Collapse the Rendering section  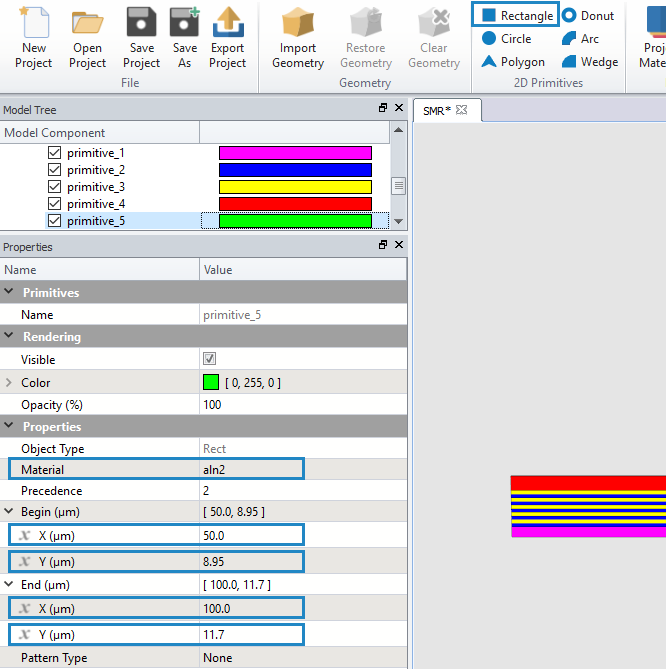pyautogui.click(x=9, y=336)
